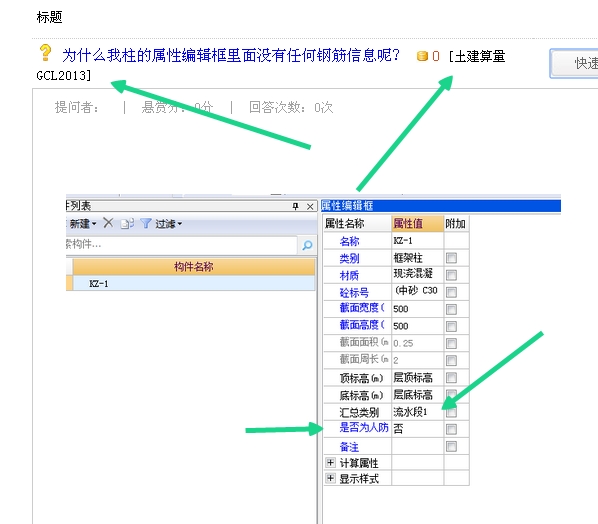
Task: Edit the 截面宽度 value 500
Action: coord(417,309)
